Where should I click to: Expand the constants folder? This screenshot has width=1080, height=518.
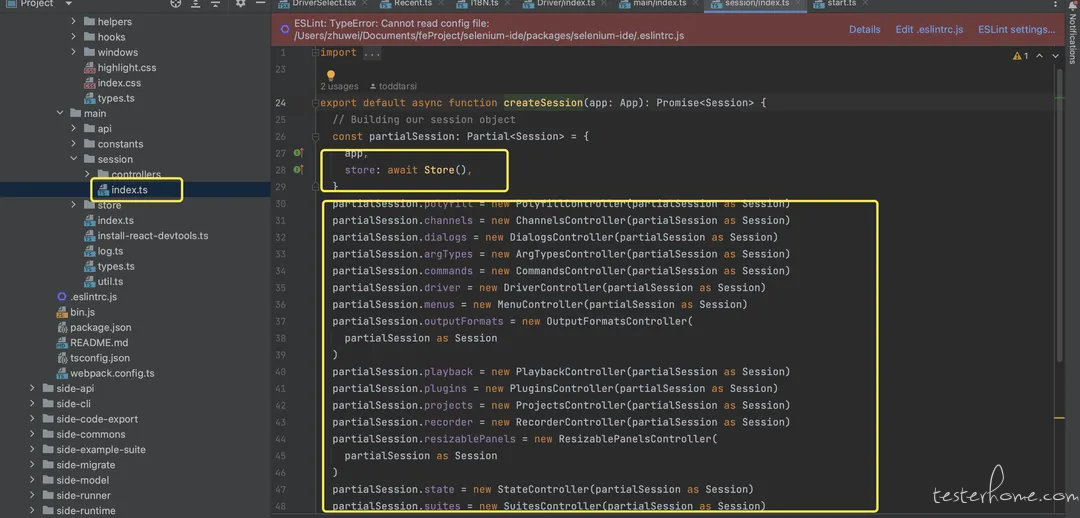pyautogui.click(x=74, y=144)
